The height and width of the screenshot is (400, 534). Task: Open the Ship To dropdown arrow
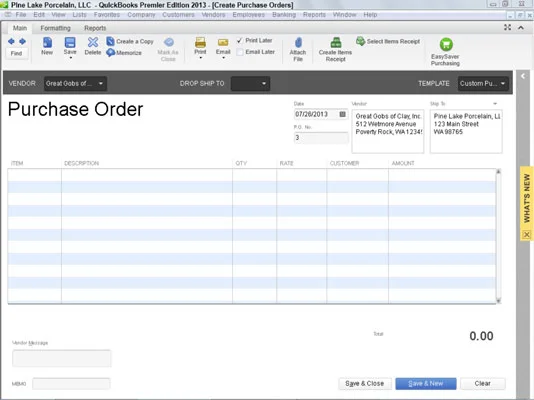point(495,103)
